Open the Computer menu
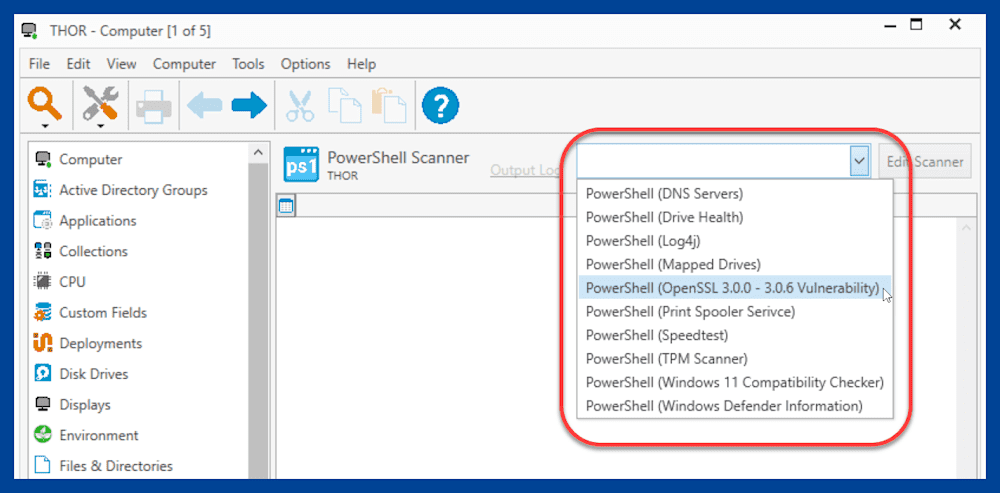The image size is (1000, 493). (184, 64)
